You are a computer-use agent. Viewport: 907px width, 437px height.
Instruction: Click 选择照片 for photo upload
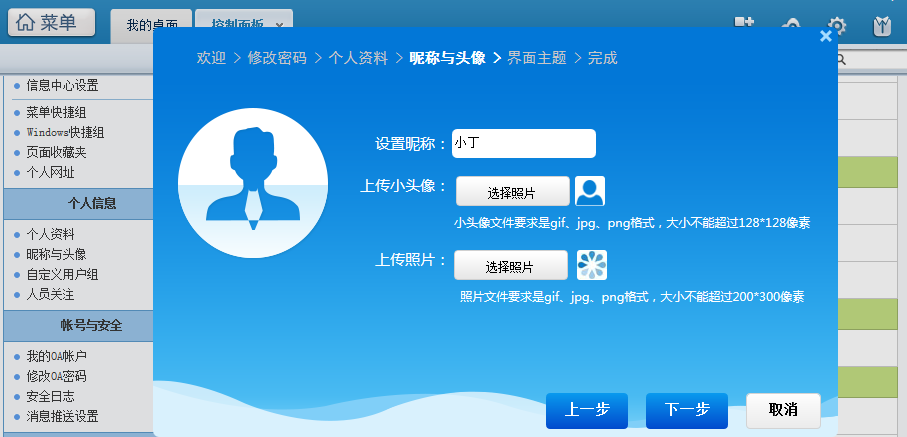tap(510, 266)
